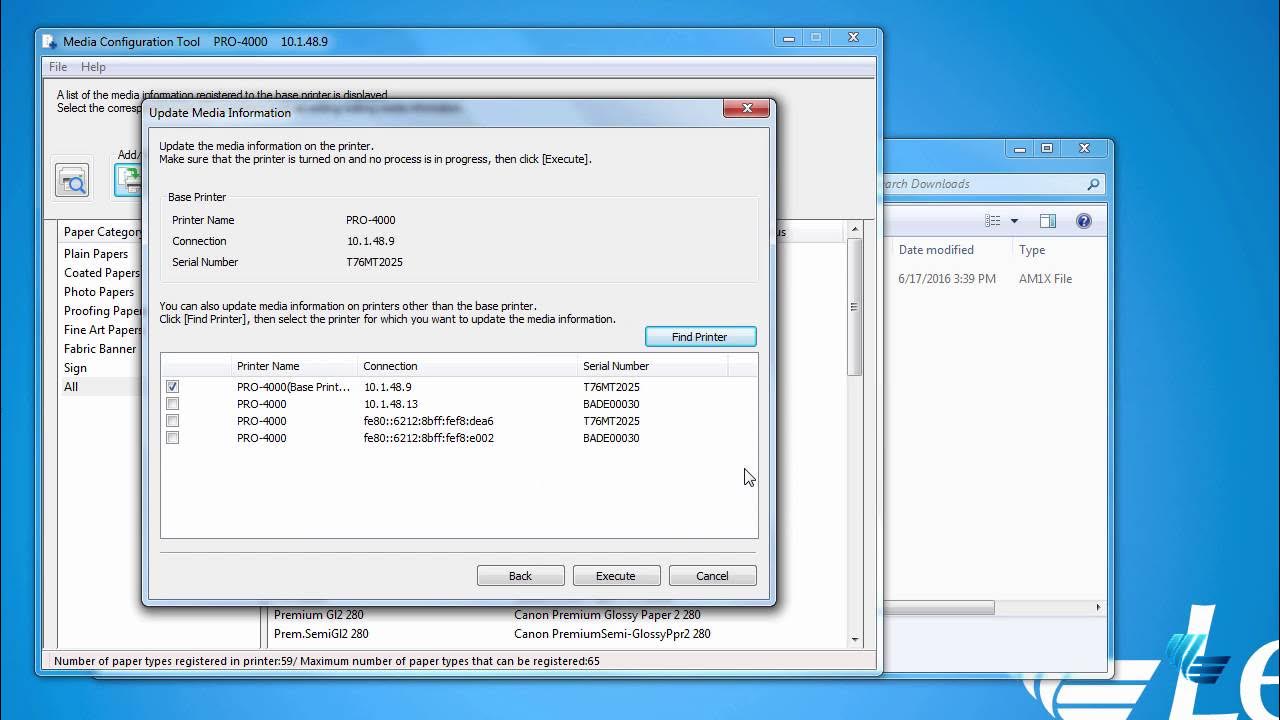The image size is (1280, 720).
Task: Click the 10.1.48.13 connection cell
Action: click(391, 404)
